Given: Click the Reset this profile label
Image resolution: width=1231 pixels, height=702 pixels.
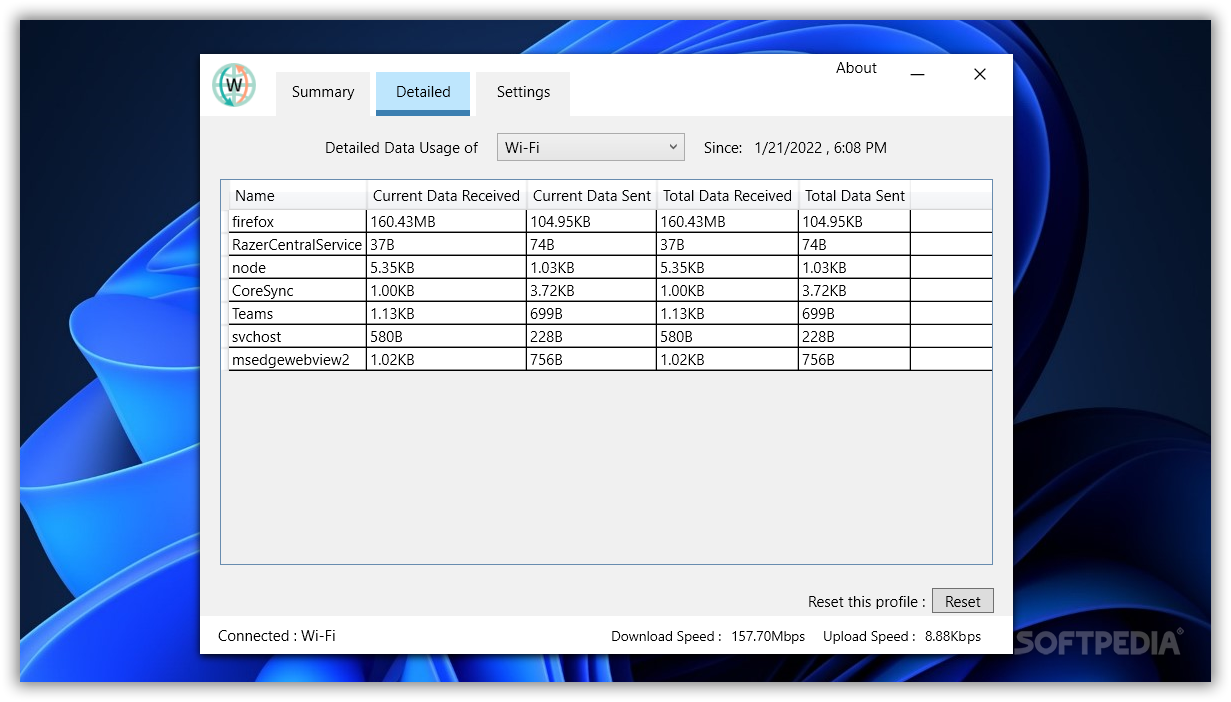Looking at the screenshot, I should point(867,602).
